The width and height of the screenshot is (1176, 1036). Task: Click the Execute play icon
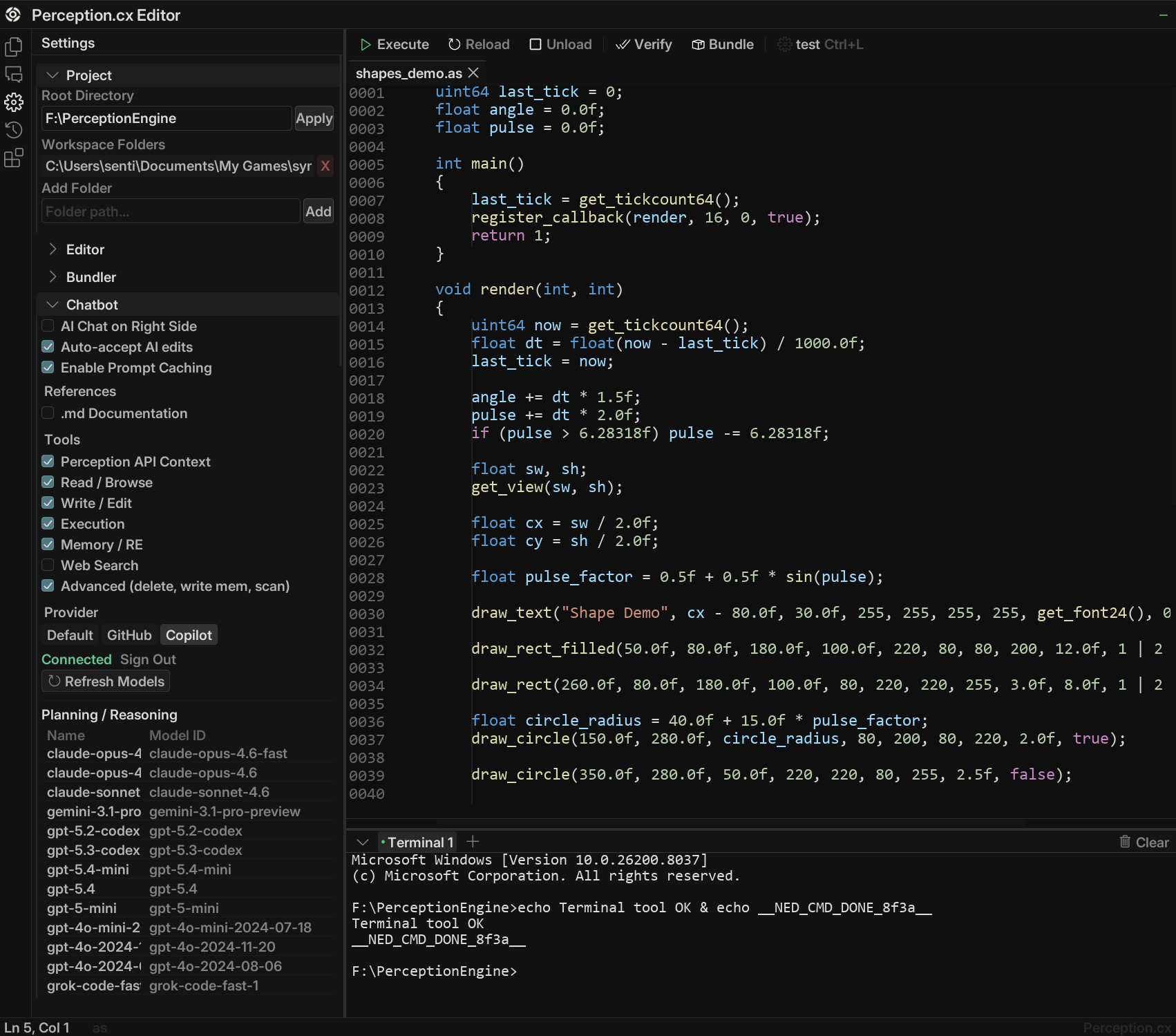[x=366, y=45]
